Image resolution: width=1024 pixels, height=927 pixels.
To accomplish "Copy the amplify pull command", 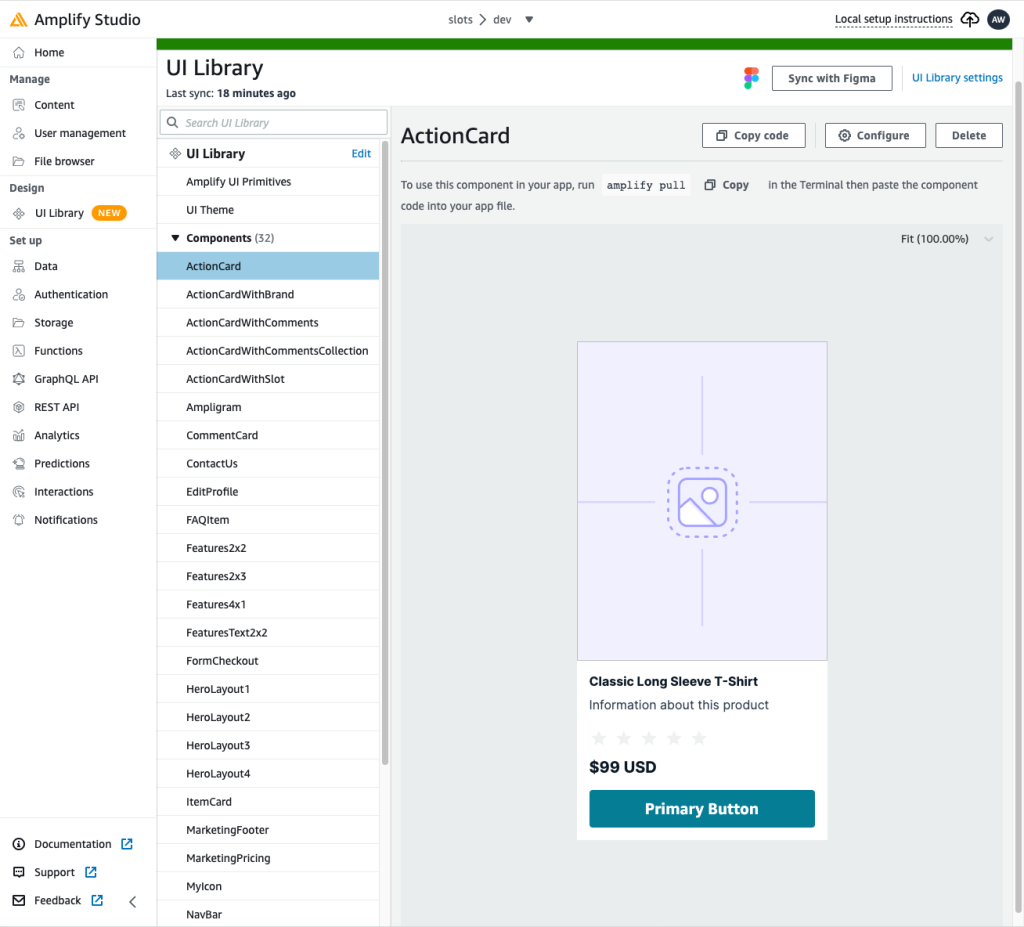I will [725, 185].
